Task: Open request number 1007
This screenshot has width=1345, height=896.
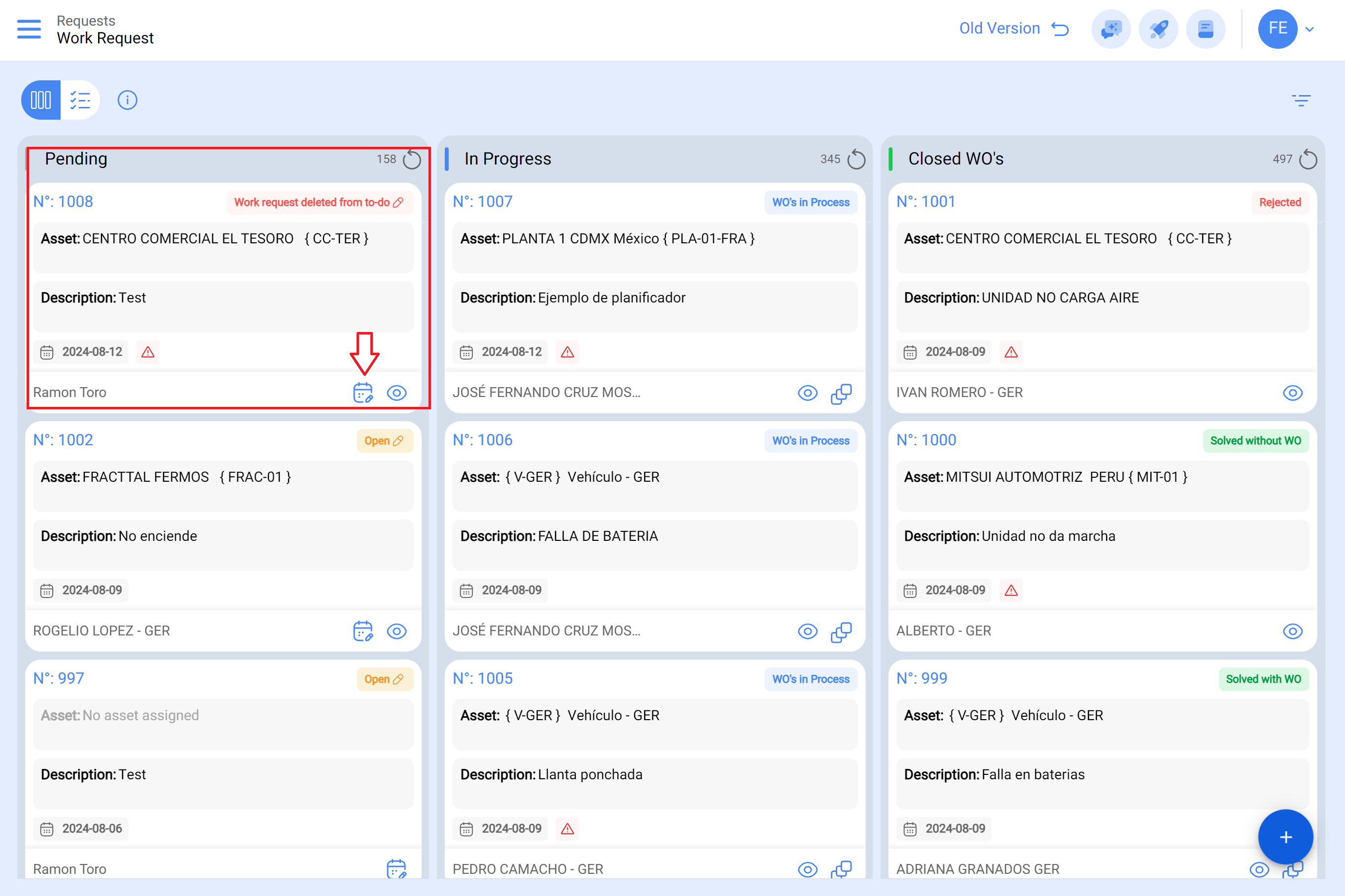Action: click(483, 201)
